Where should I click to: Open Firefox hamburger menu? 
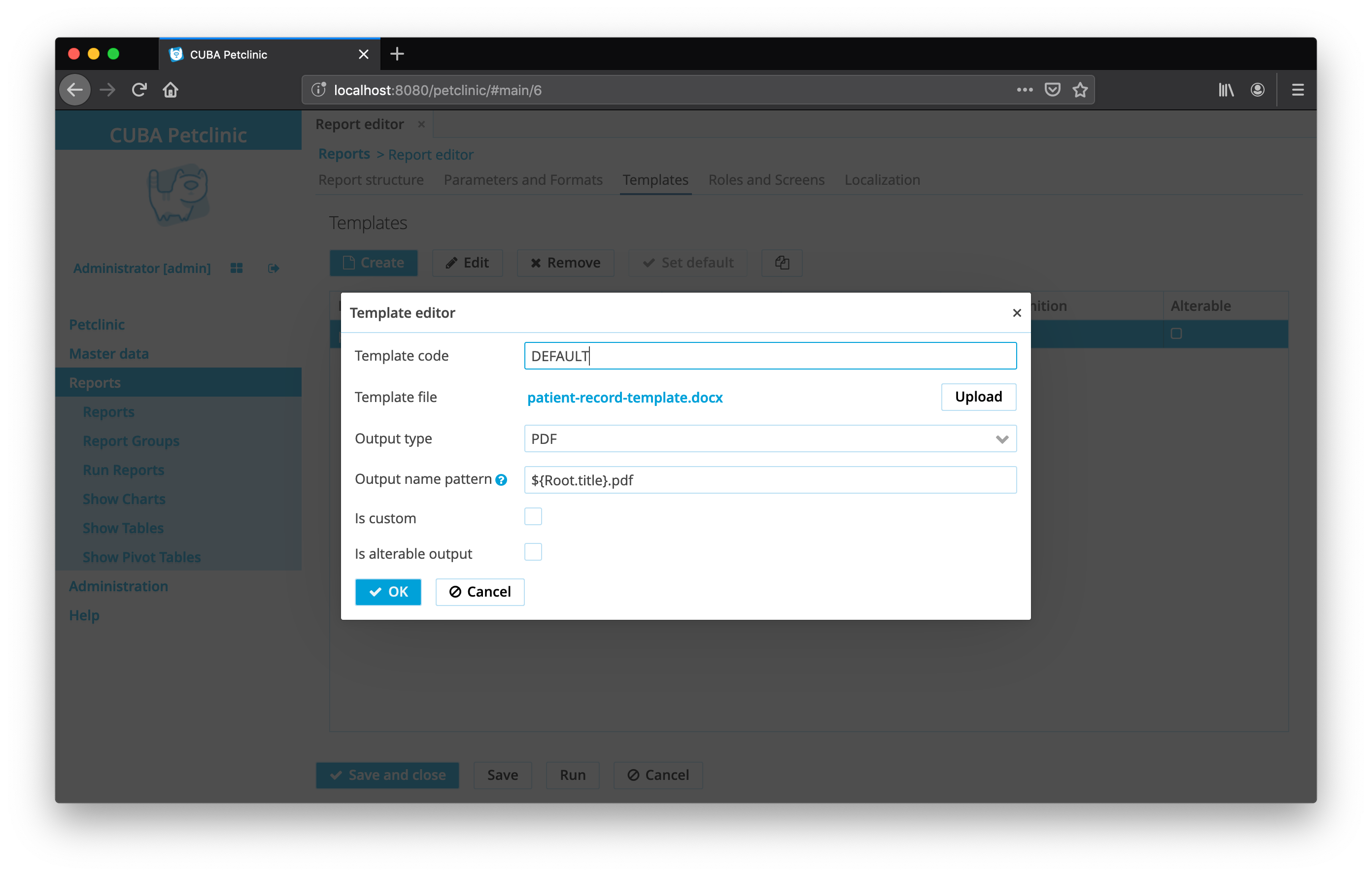[1298, 90]
